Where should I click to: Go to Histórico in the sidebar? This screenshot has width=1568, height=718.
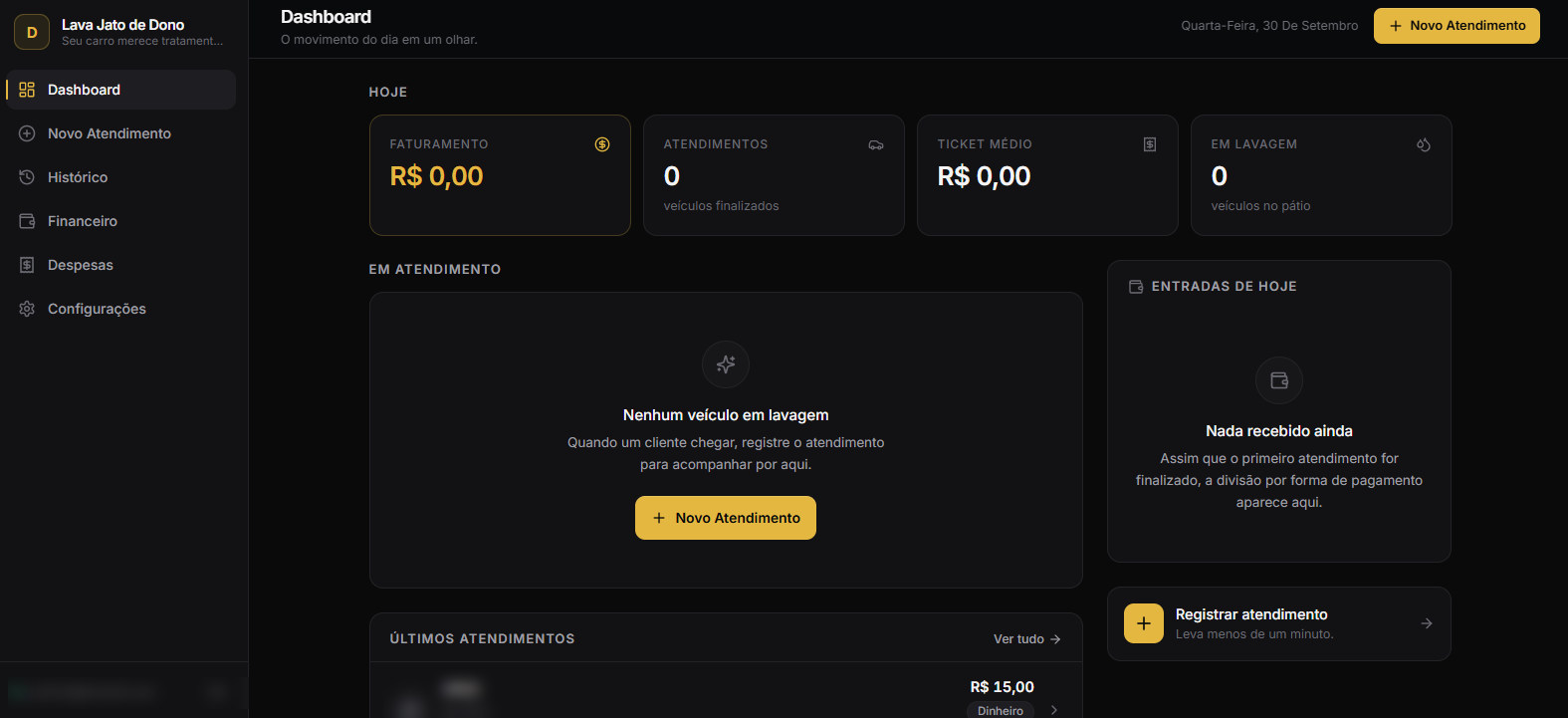pyautogui.click(x=120, y=177)
